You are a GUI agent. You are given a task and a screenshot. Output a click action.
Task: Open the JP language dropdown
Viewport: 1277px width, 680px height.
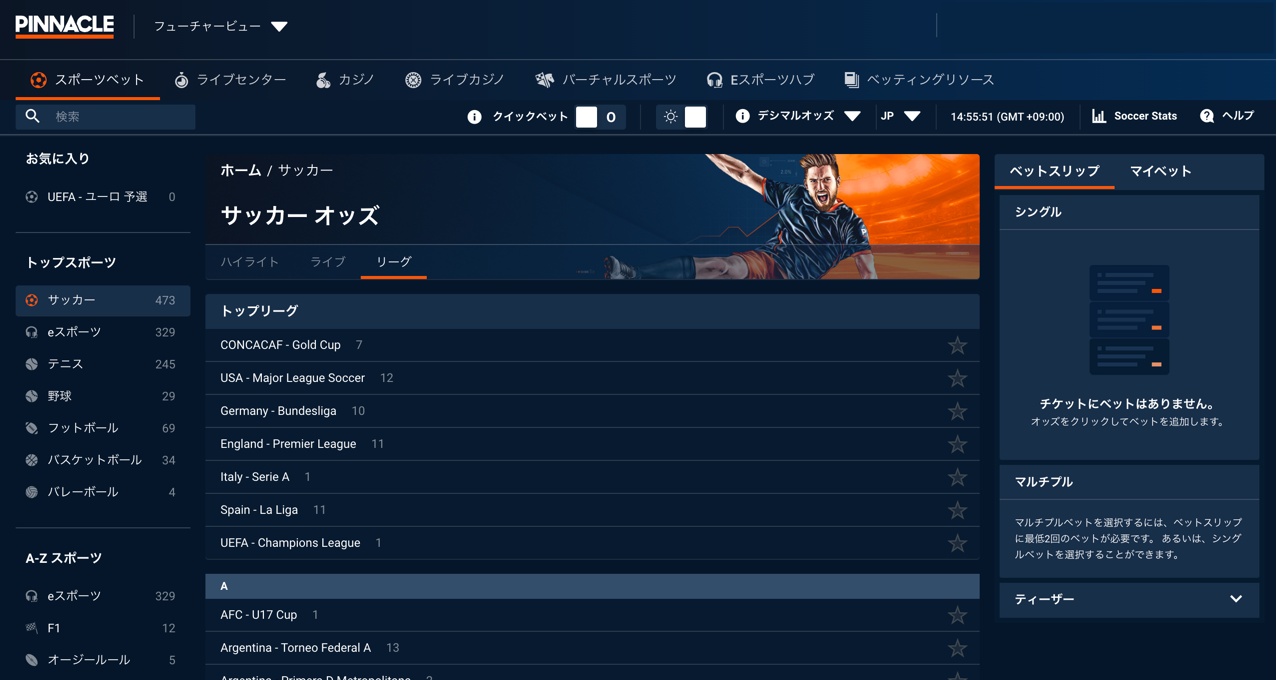[x=900, y=116]
